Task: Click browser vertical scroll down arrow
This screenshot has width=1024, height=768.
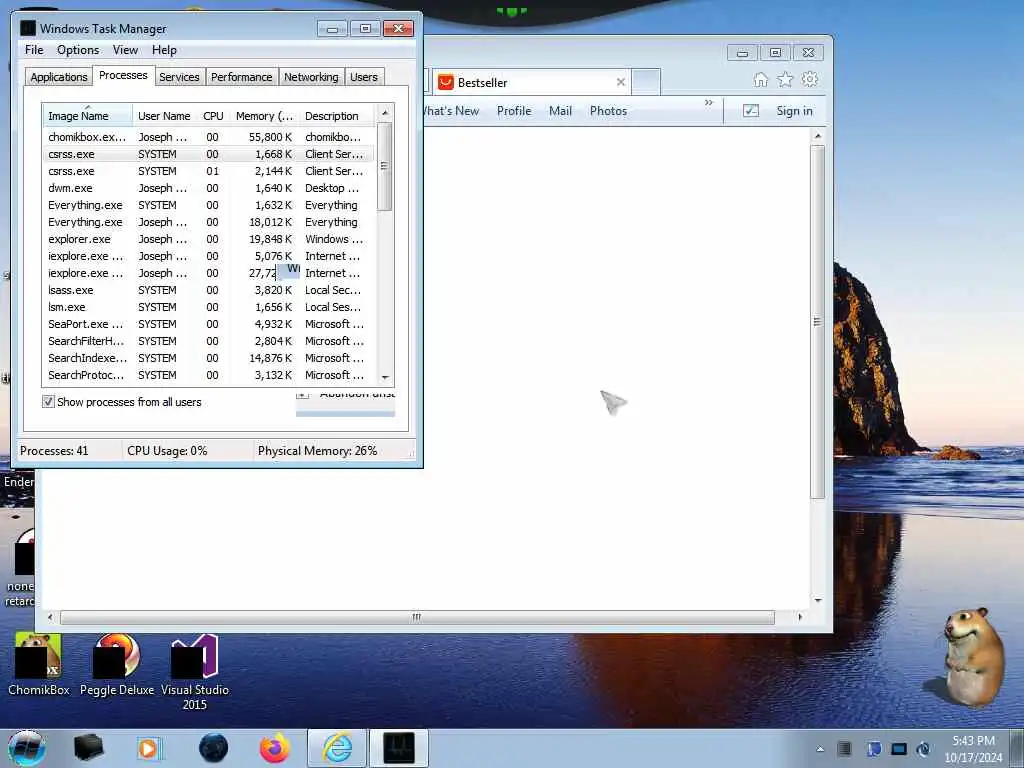Action: (818, 600)
